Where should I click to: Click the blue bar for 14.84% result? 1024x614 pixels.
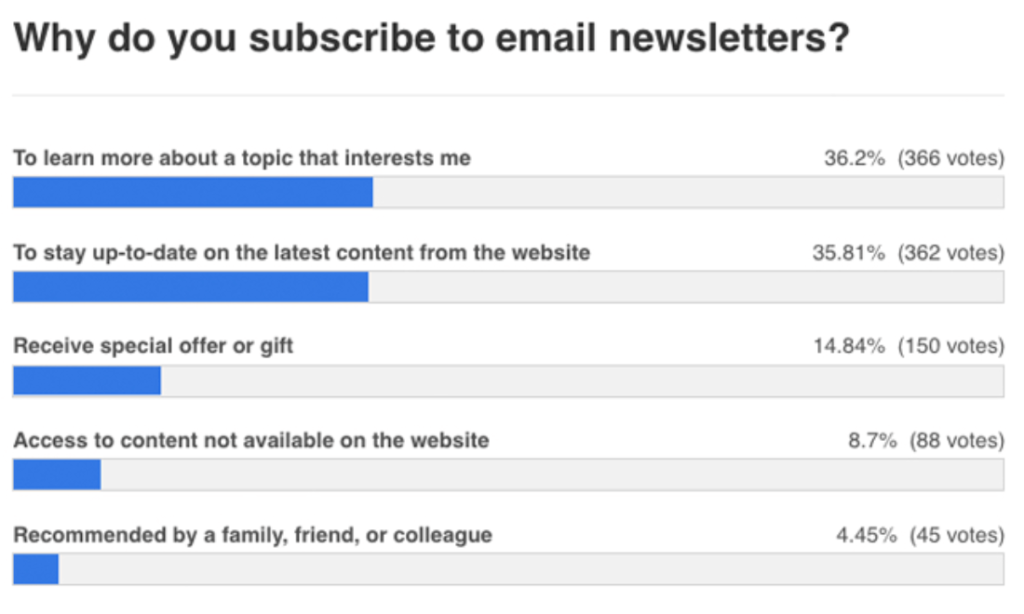coord(87,381)
